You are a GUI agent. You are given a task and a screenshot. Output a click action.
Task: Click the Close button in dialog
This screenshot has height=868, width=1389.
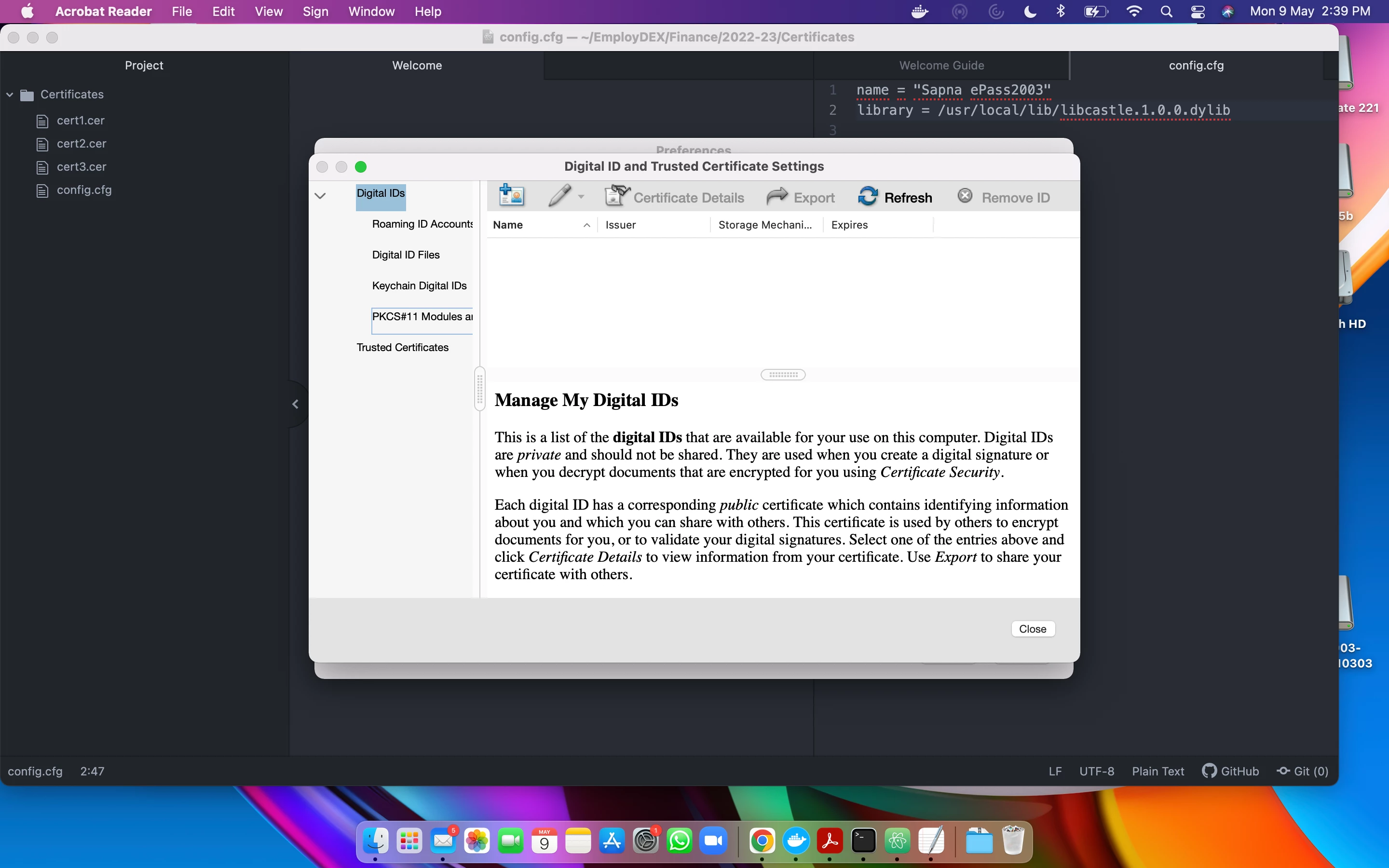(x=1032, y=629)
